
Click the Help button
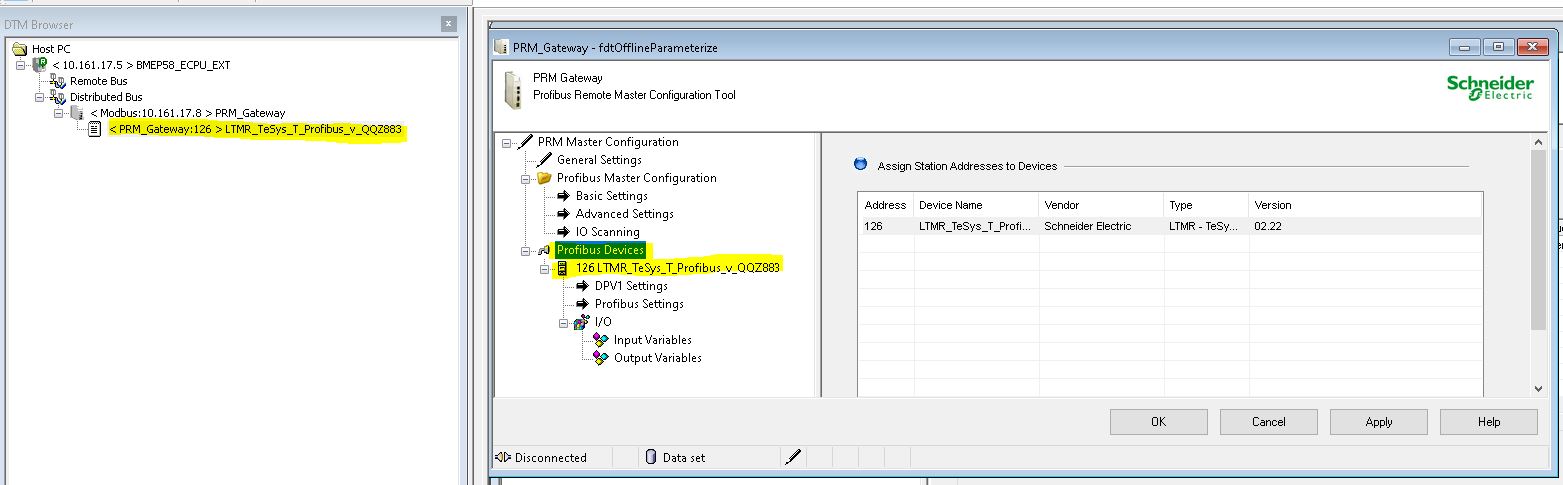click(1489, 422)
